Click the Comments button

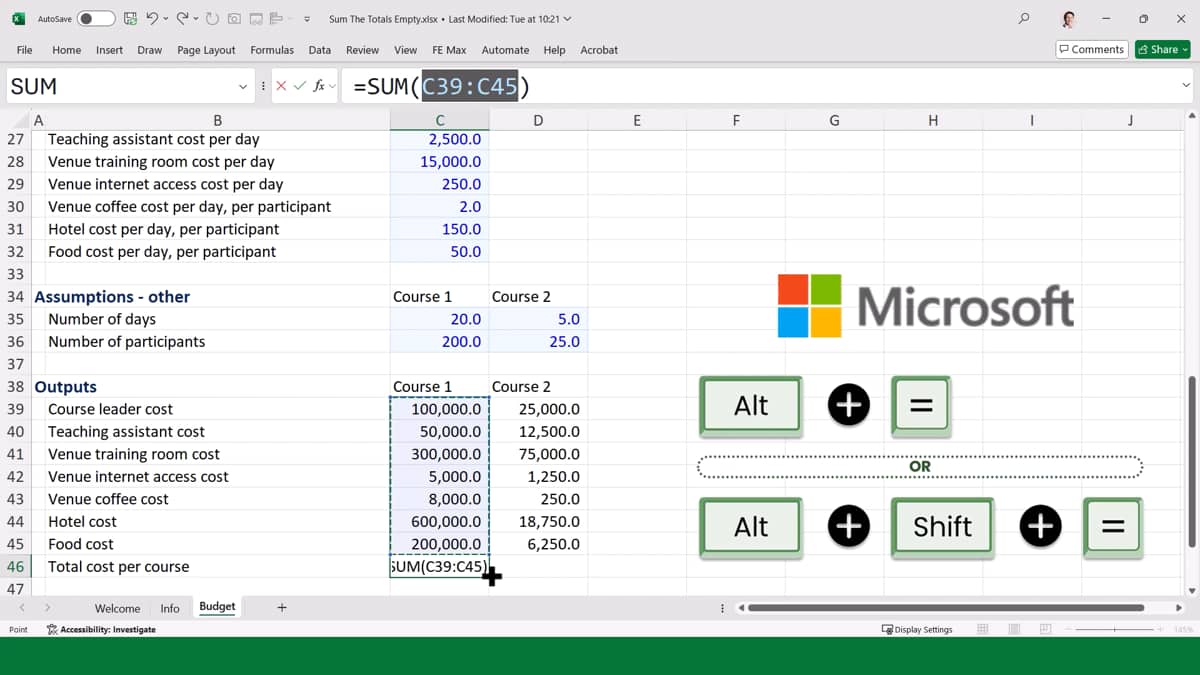tap(1092, 49)
